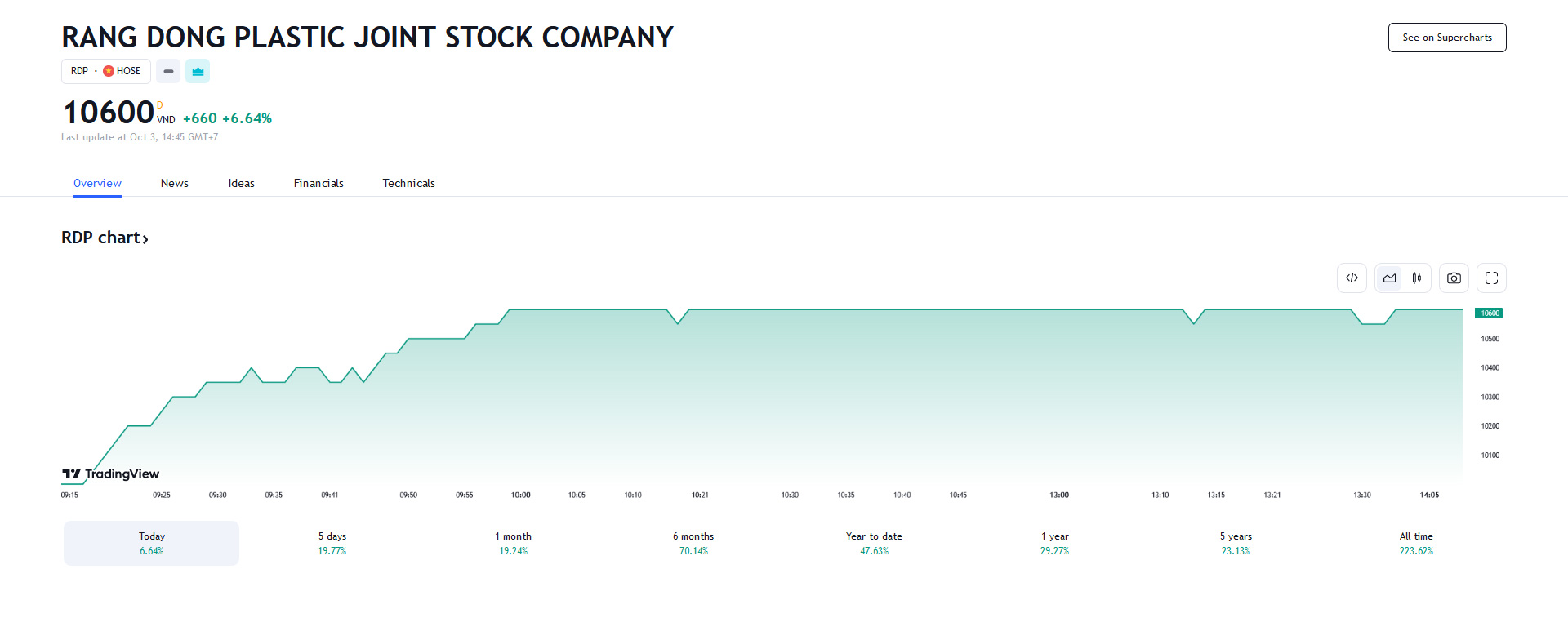Switch to the Financials tab
The image size is (1568, 618).
[318, 183]
